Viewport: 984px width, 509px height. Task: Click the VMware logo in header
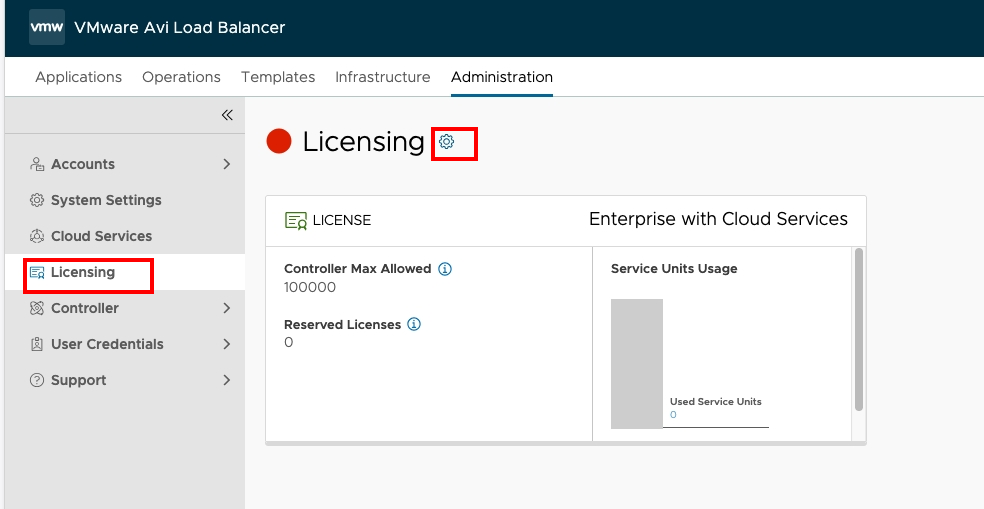[47, 27]
